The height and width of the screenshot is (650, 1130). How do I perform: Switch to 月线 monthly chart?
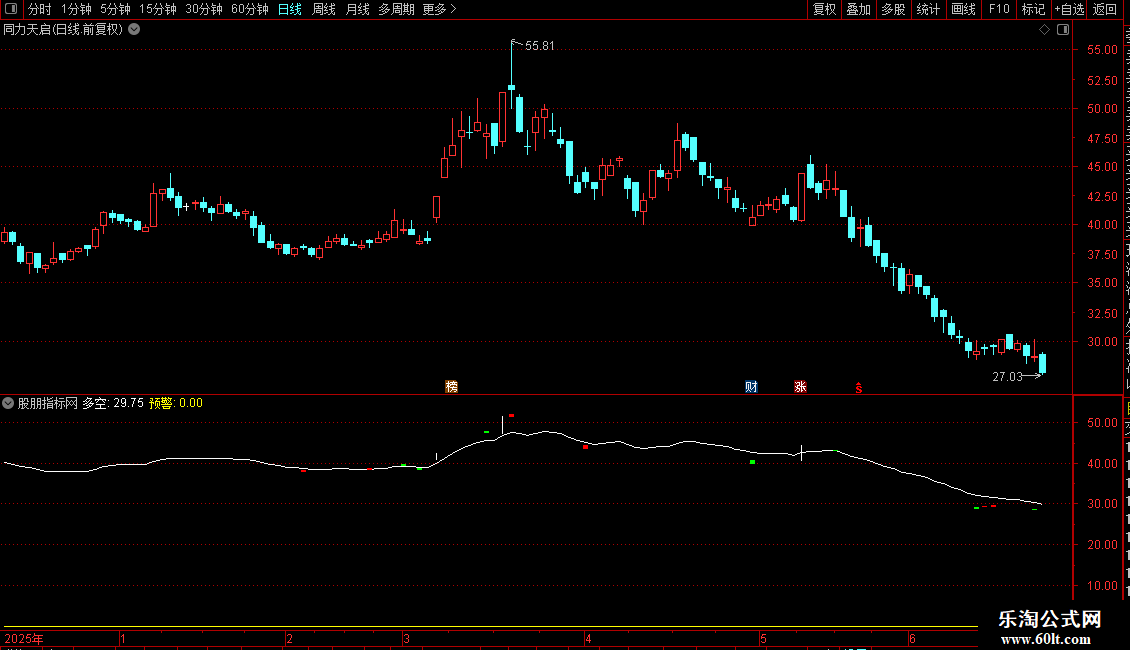[x=357, y=9]
